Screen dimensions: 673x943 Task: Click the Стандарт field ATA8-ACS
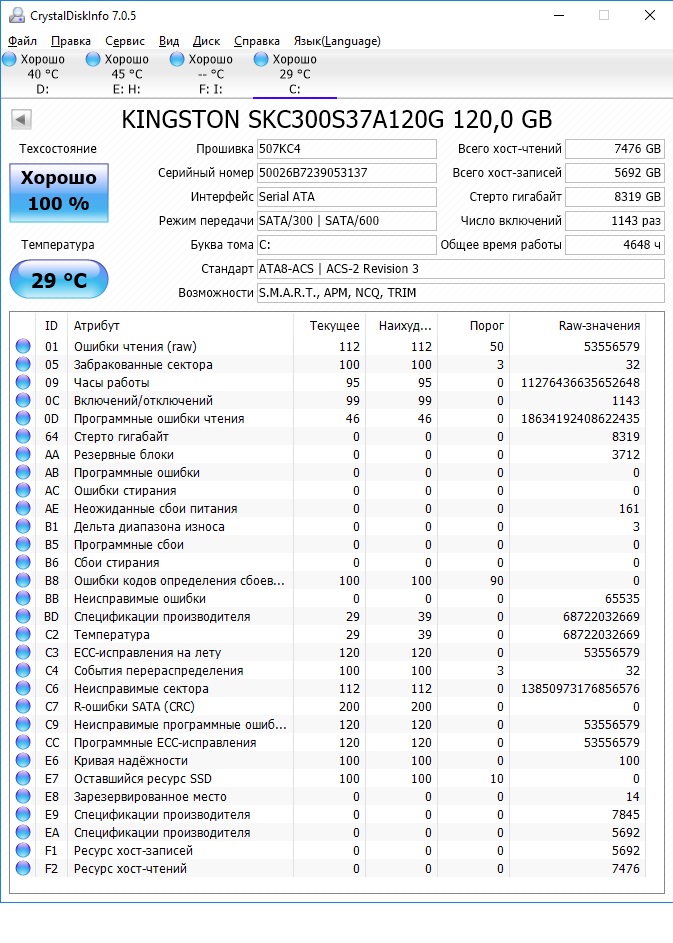click(x=461, y=269)
